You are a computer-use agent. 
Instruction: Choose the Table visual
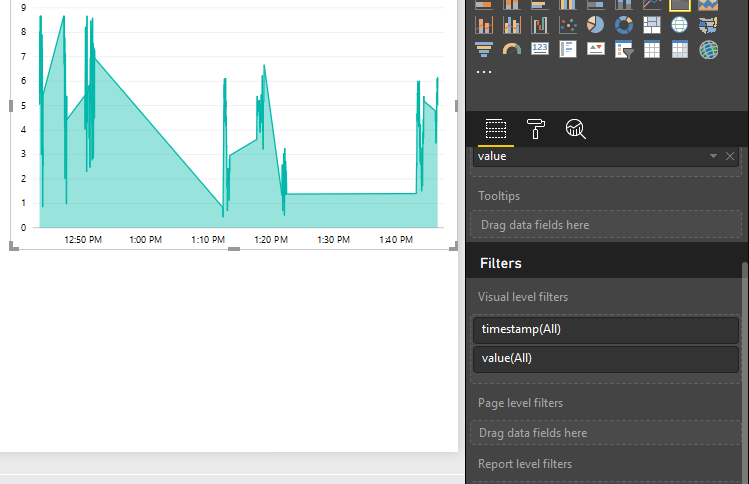tap(652, 49)
